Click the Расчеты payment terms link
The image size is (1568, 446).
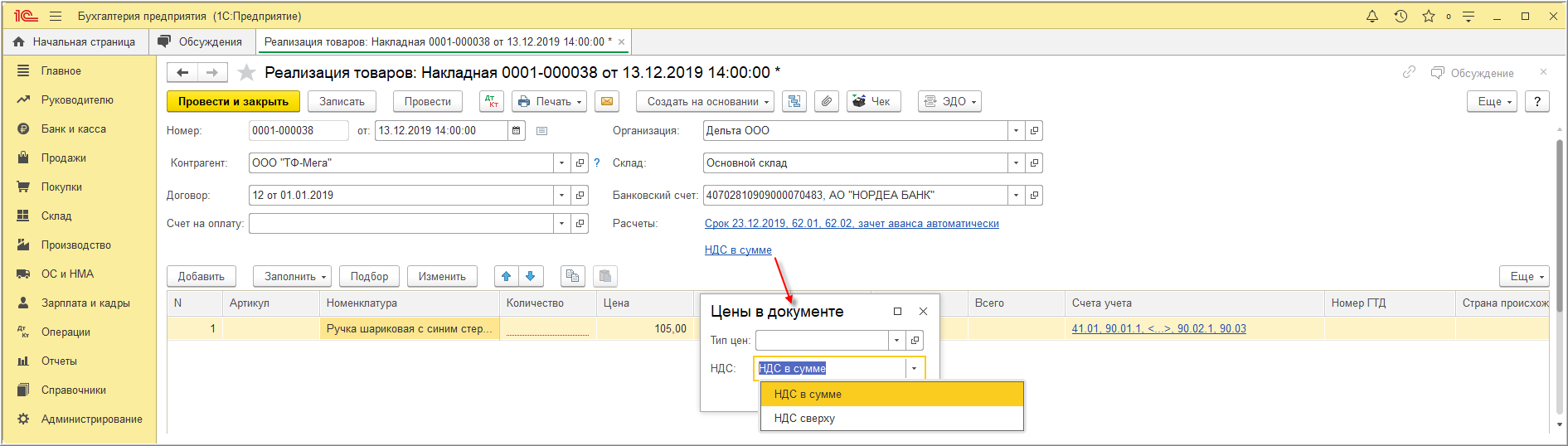852,224
